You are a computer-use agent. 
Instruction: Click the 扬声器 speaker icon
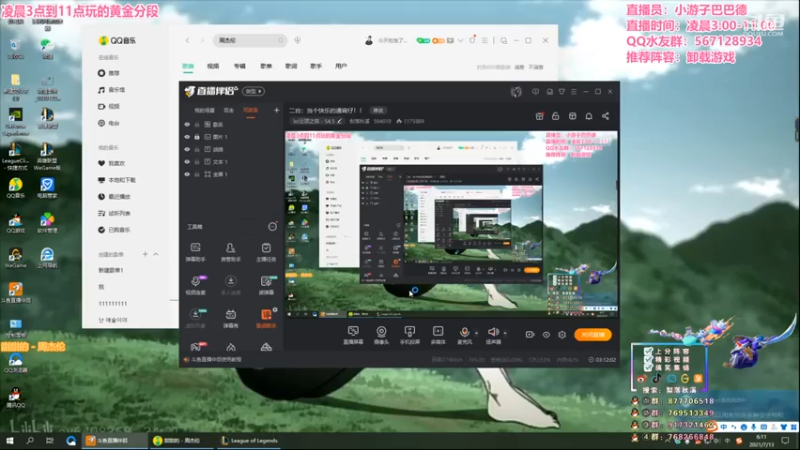(493, 332)
